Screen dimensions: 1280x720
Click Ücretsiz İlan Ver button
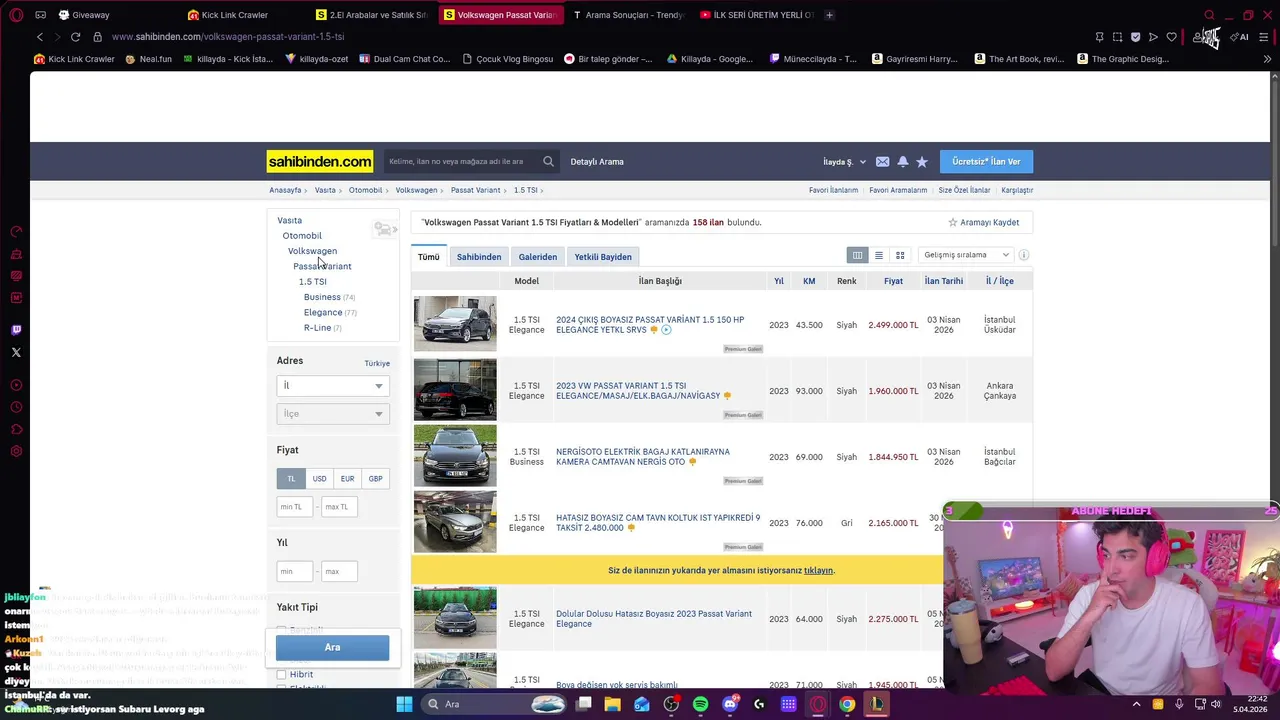986,162
